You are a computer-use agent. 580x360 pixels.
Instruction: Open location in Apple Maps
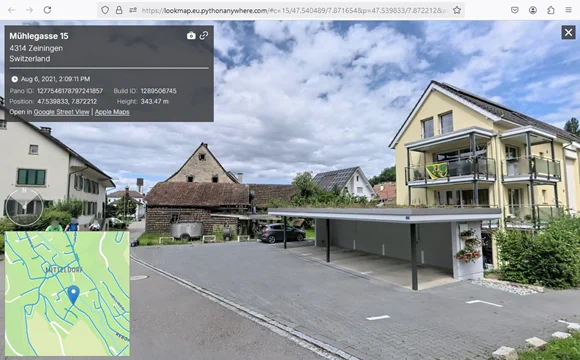point(112,112)
